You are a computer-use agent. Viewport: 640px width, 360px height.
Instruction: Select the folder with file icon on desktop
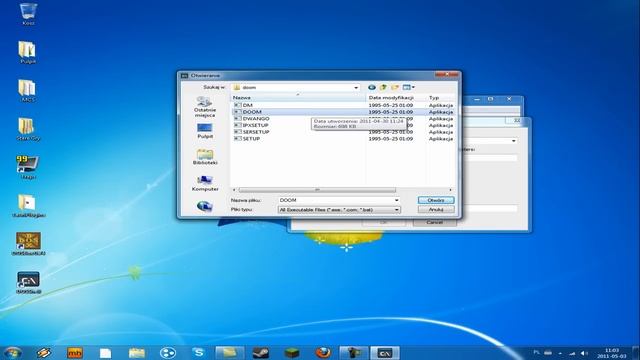click(x=28, y=206)
